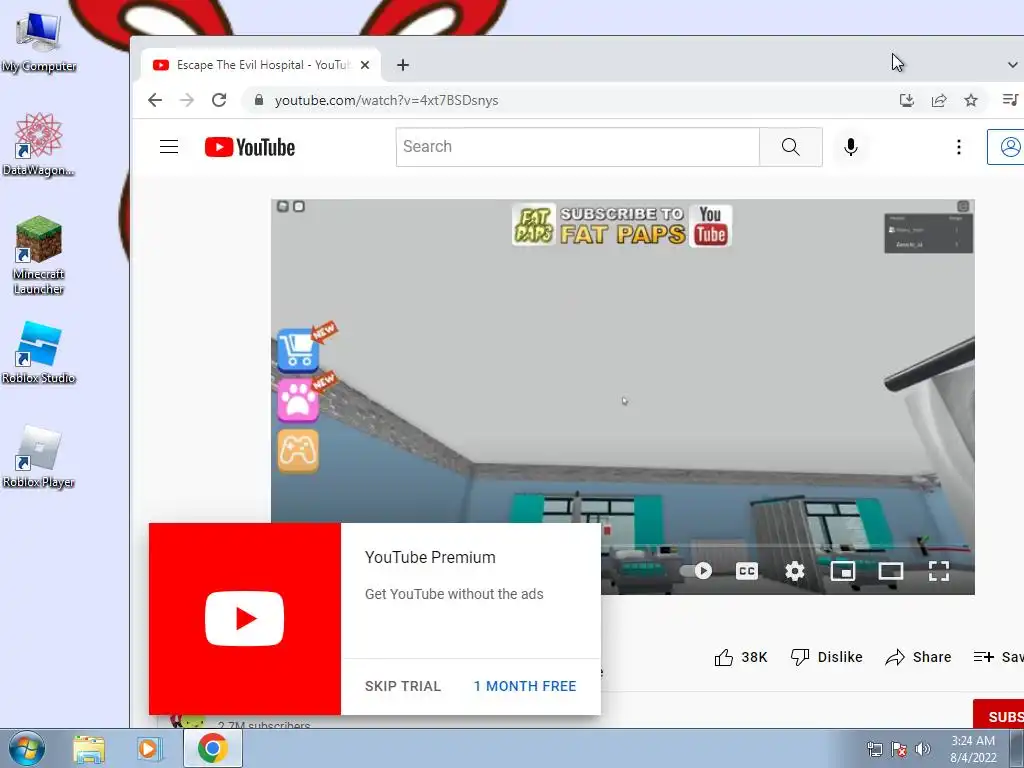The width and height of the screenshot is (1024, 768).
Task: Save the video to a playlist
Action: tap(998, 657)
